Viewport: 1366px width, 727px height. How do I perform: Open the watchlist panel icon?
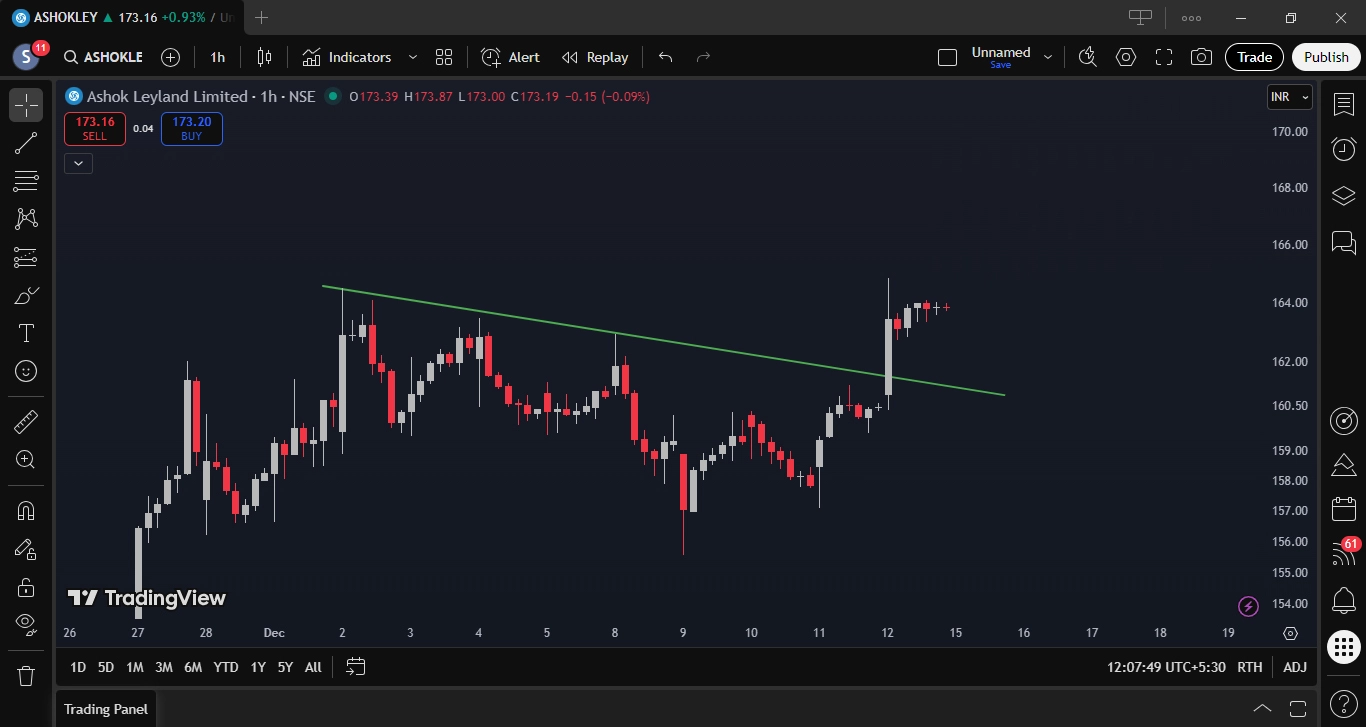1344,103
